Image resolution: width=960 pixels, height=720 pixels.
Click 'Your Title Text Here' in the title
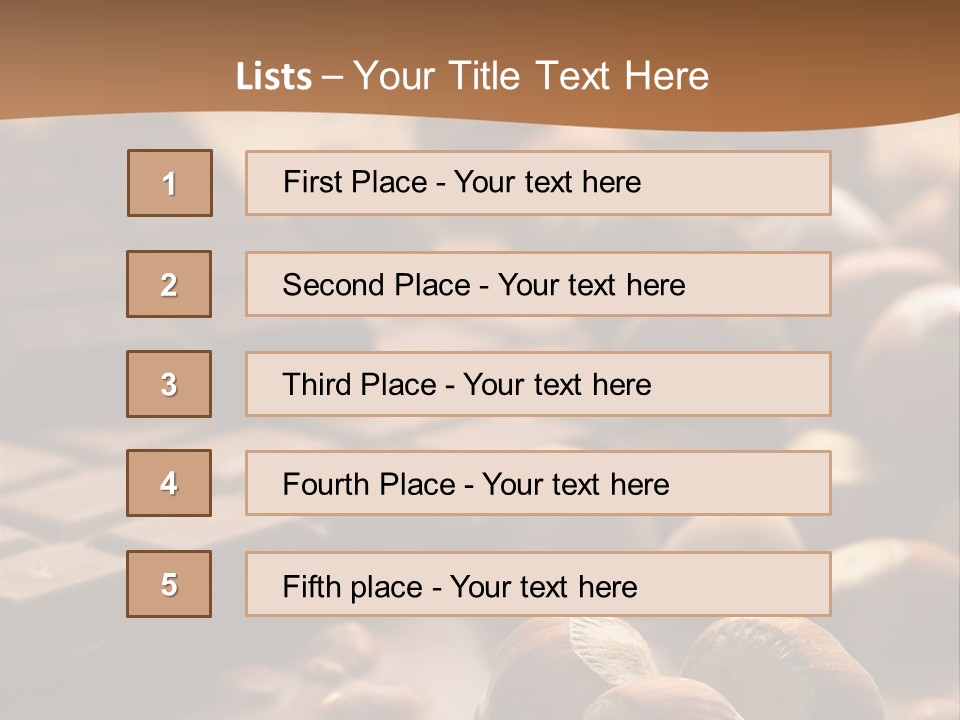(x=531, y=77)
